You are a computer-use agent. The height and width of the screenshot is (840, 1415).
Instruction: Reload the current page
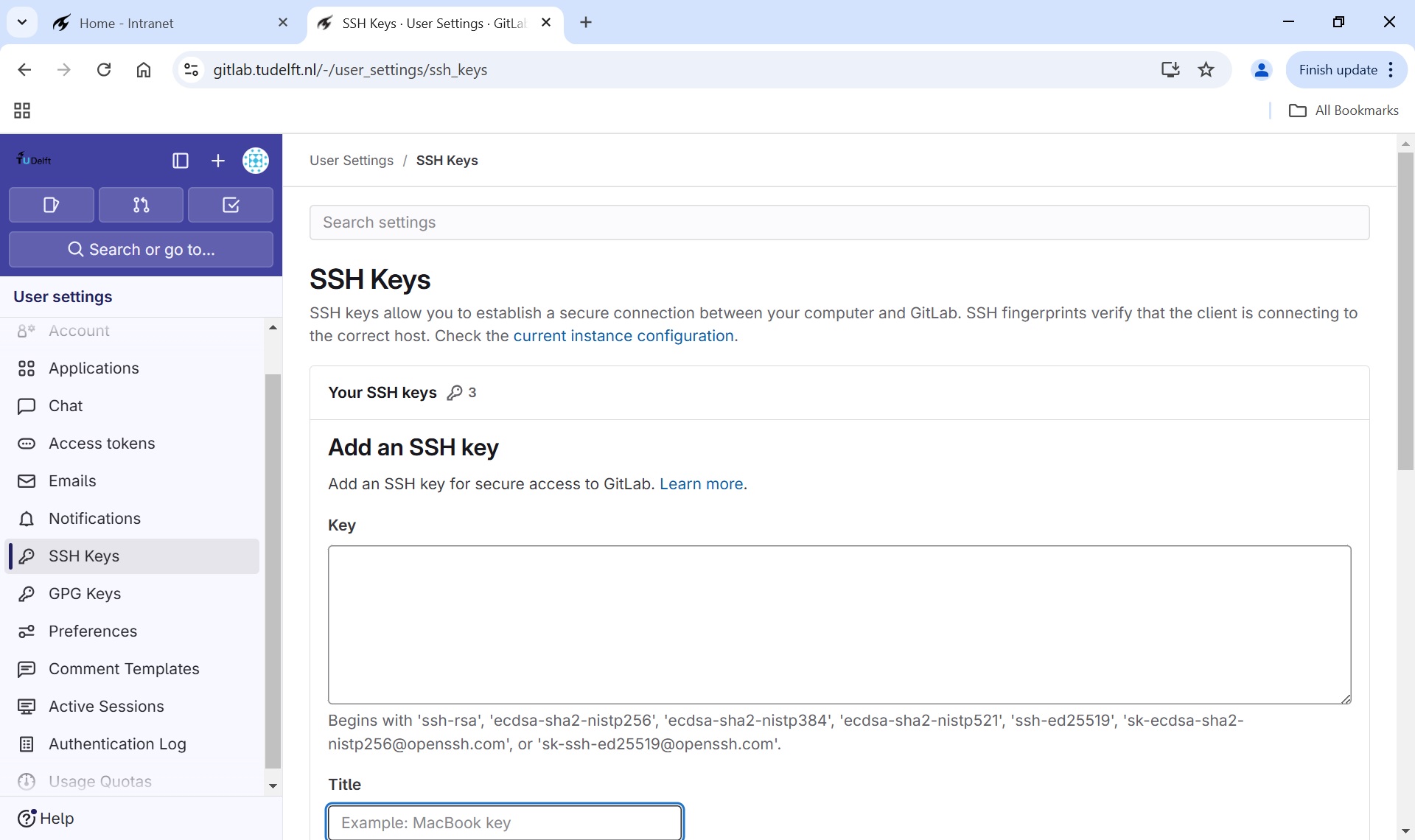tap(104, 70)
